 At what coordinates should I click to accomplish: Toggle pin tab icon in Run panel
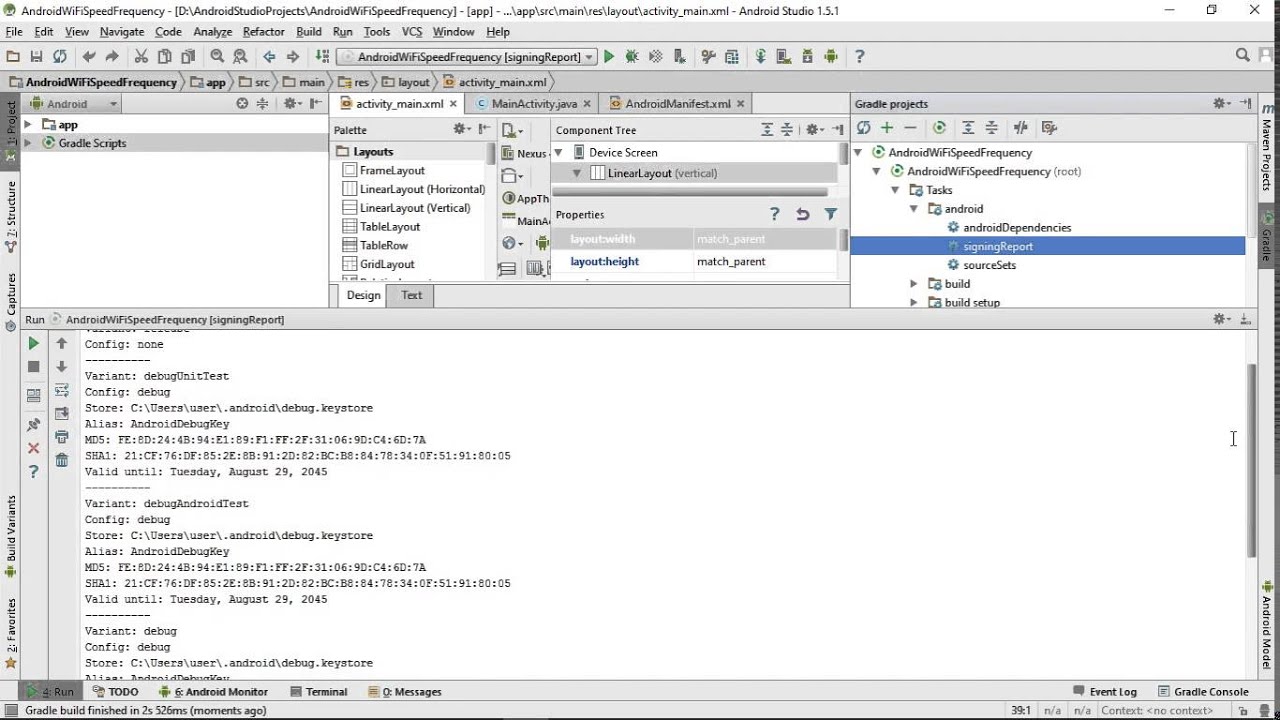click(x=33, y=425)
